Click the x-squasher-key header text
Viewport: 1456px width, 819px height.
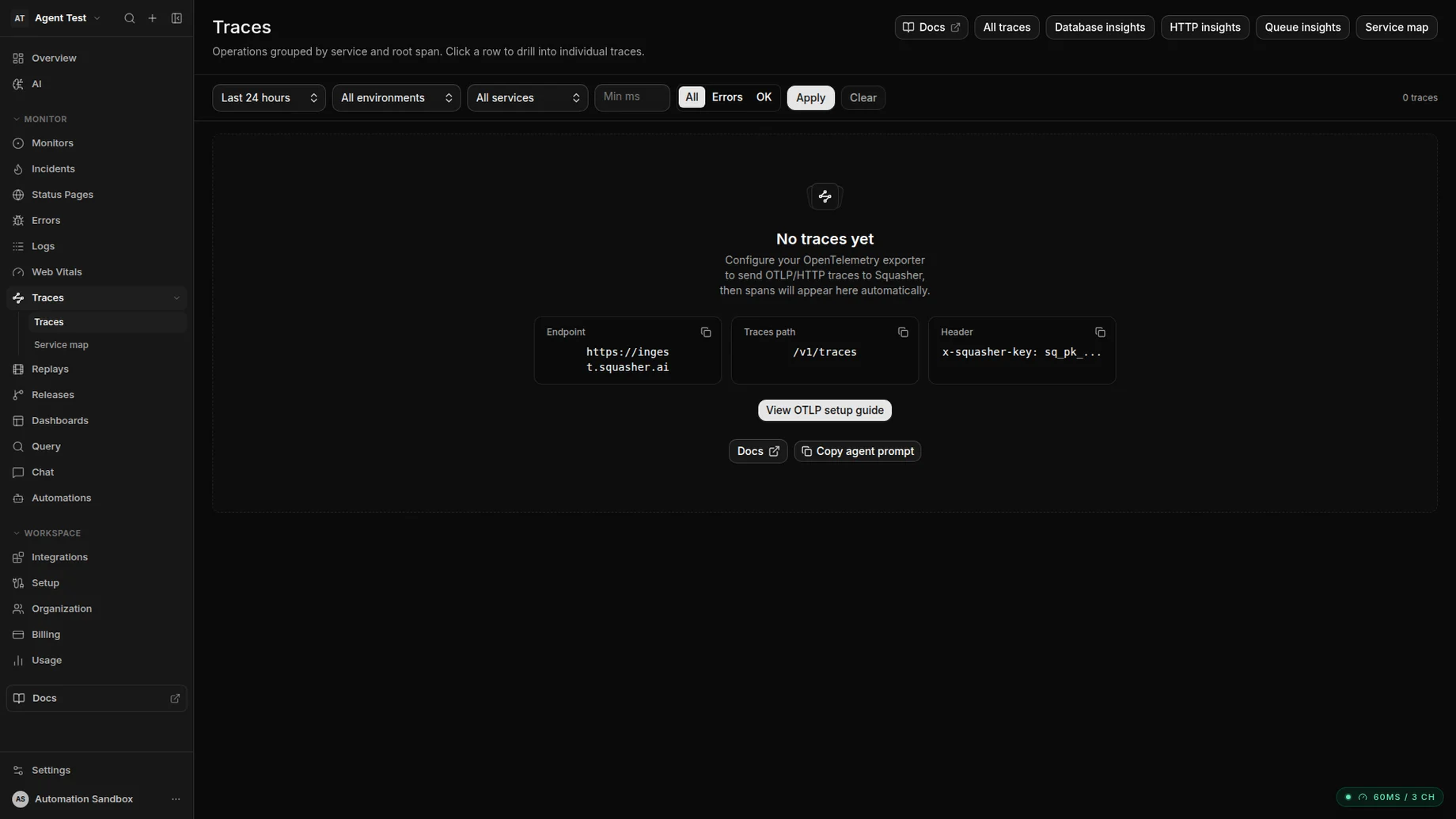[1022, 352]
